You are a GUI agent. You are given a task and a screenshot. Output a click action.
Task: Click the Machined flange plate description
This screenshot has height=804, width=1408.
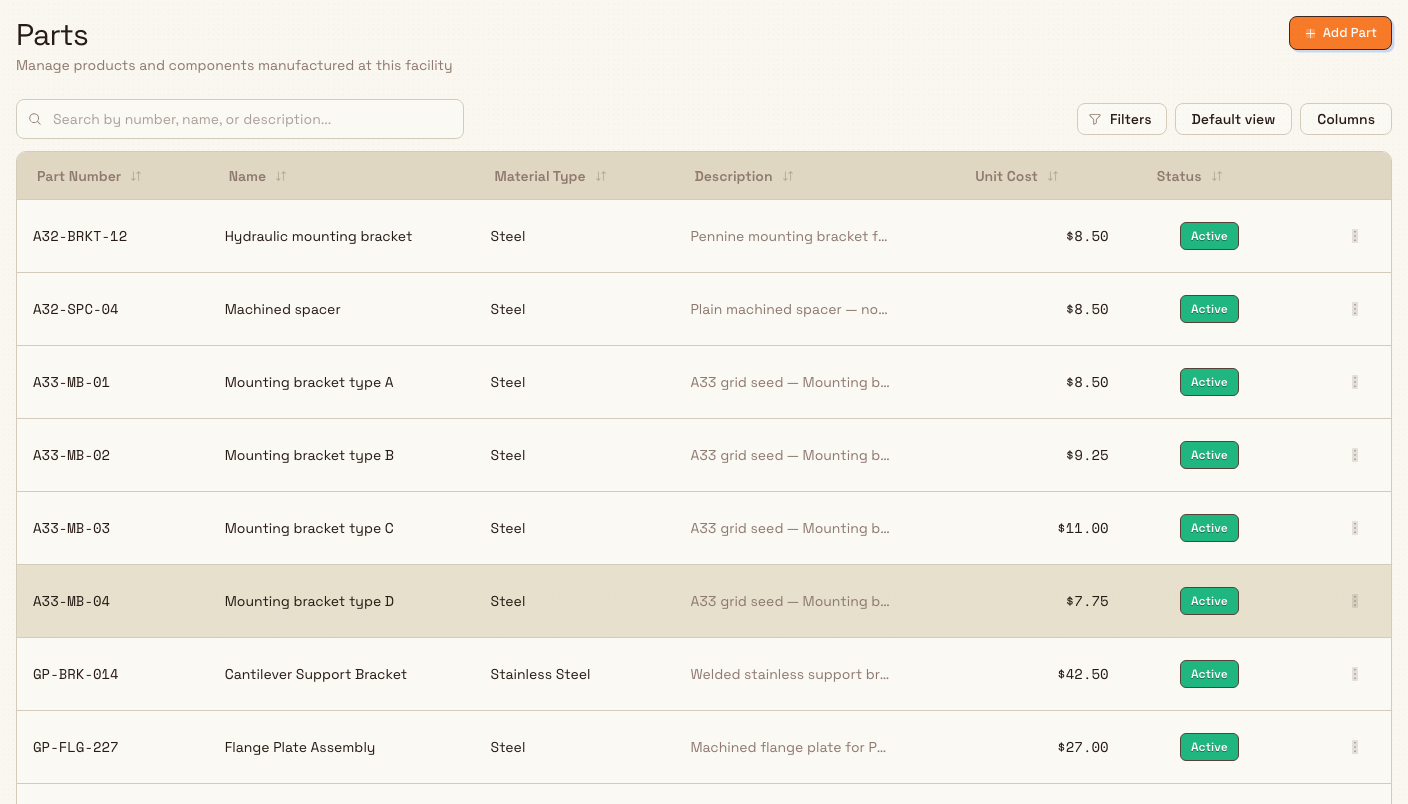click(x=789, y=747)
